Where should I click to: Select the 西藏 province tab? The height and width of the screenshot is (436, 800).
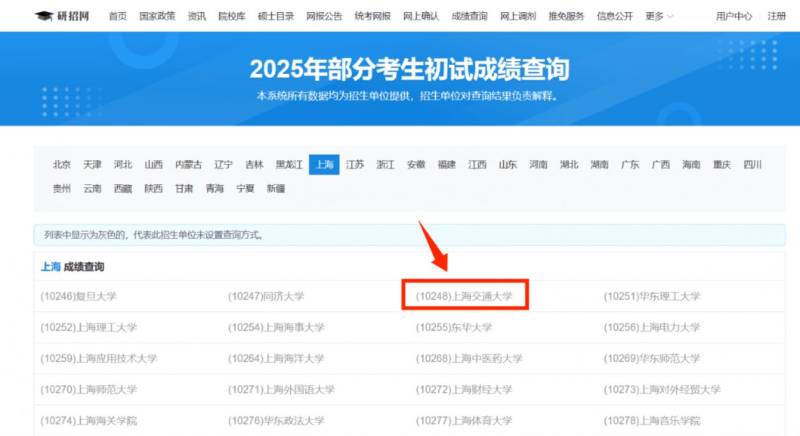(123, 189)
